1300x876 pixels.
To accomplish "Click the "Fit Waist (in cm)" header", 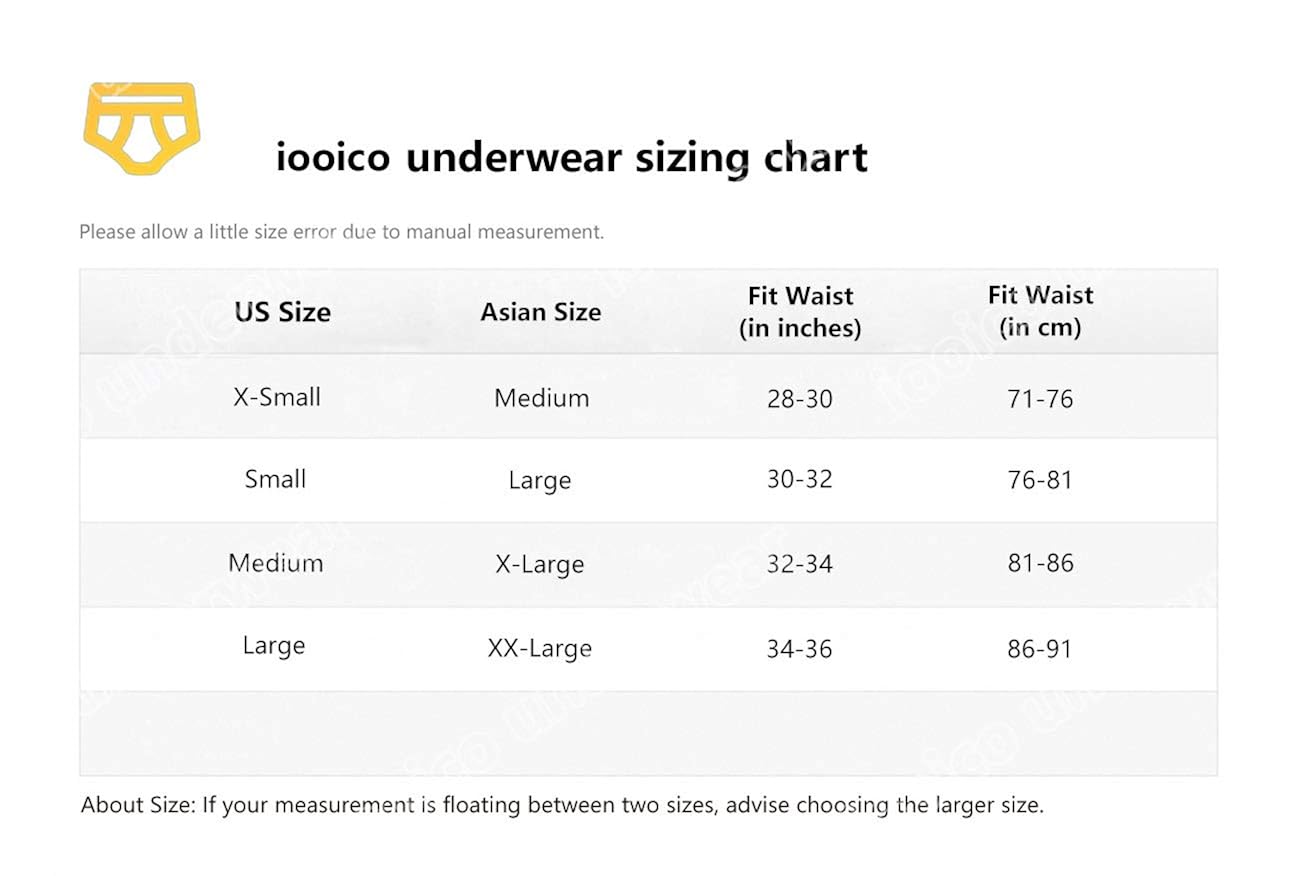I will click(1040, 311).
